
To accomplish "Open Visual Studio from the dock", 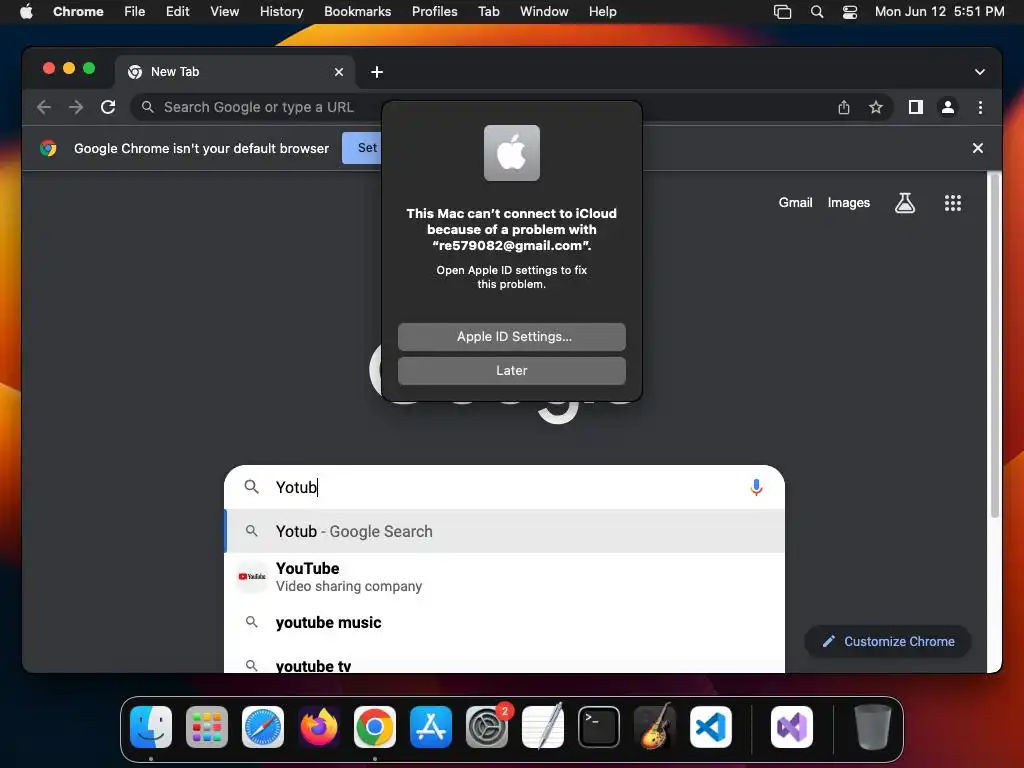I will click(792, 727).
